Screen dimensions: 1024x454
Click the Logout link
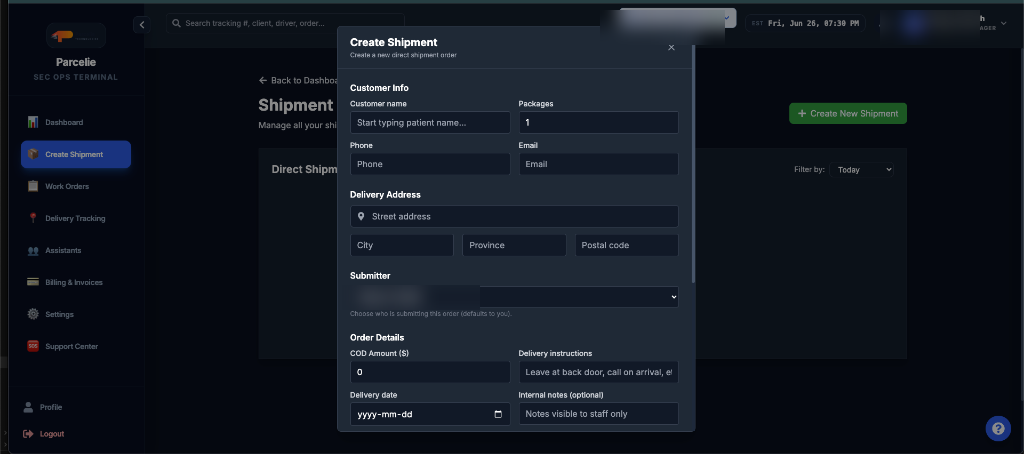click(52, 434)
